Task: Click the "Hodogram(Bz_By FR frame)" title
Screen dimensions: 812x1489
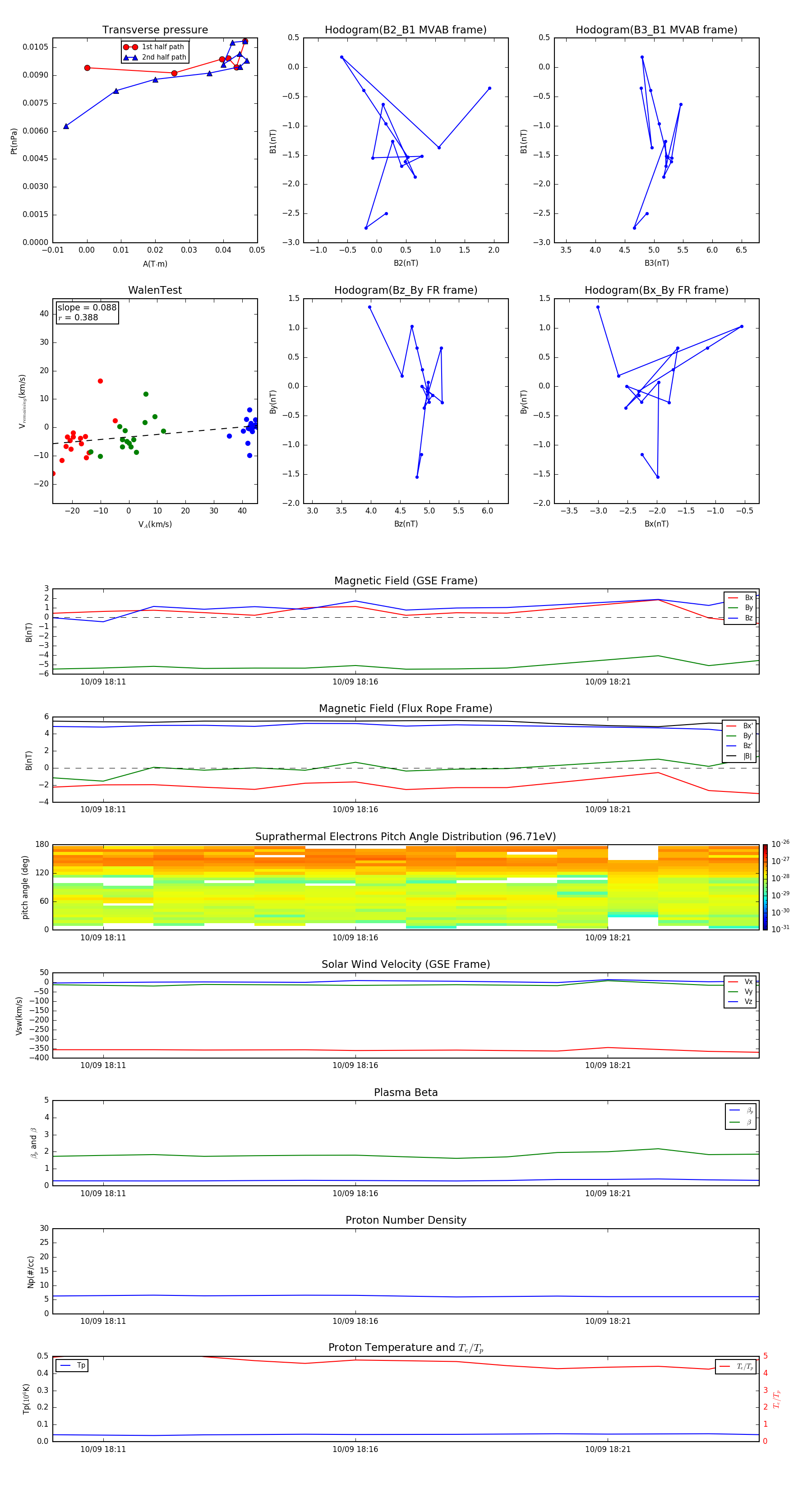Action: click(x=406, y=290)
